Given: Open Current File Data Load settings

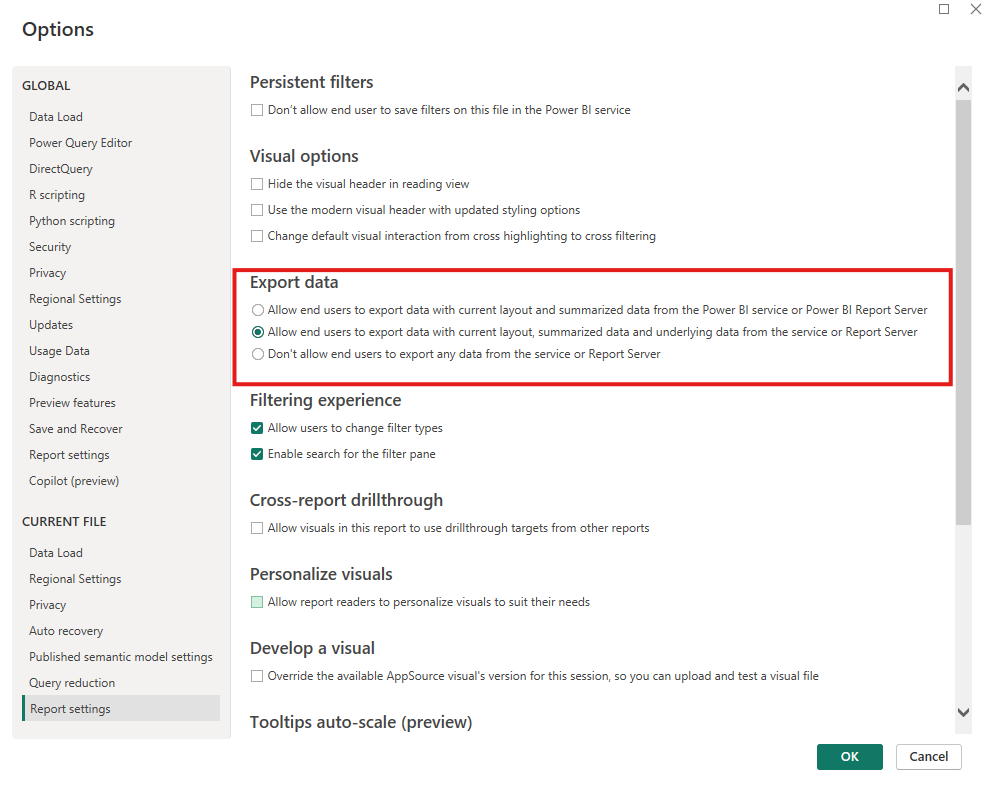Looking at the screenshot, I should coord(56,553).
